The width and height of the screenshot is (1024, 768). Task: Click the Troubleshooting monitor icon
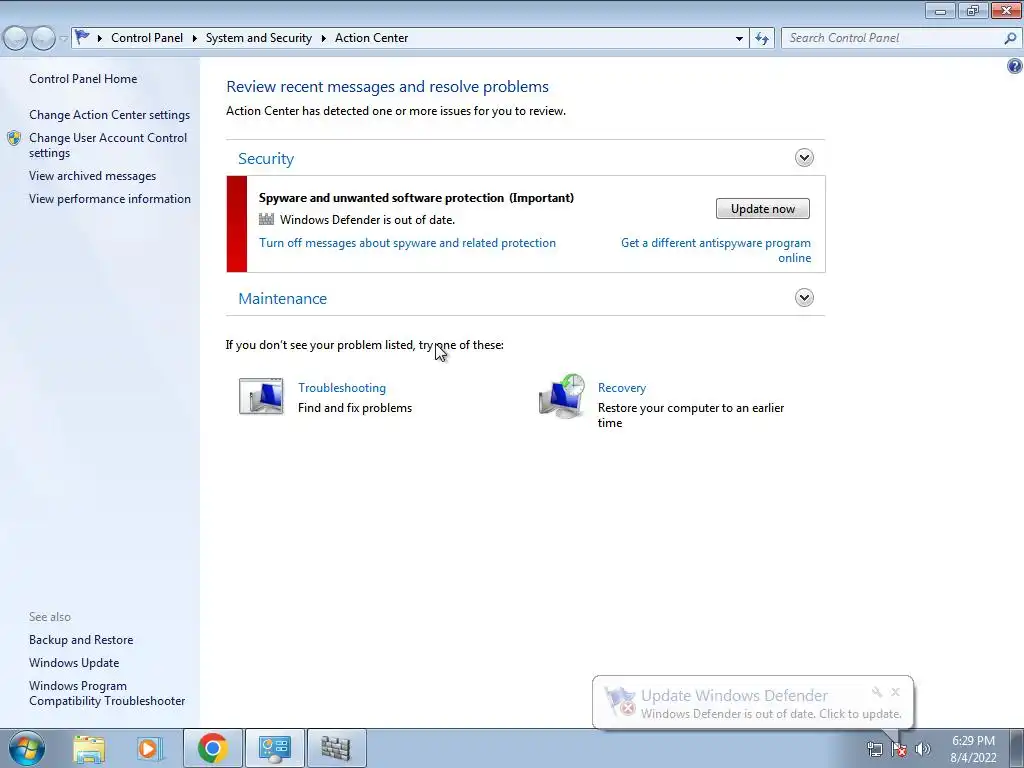[261, 396]
